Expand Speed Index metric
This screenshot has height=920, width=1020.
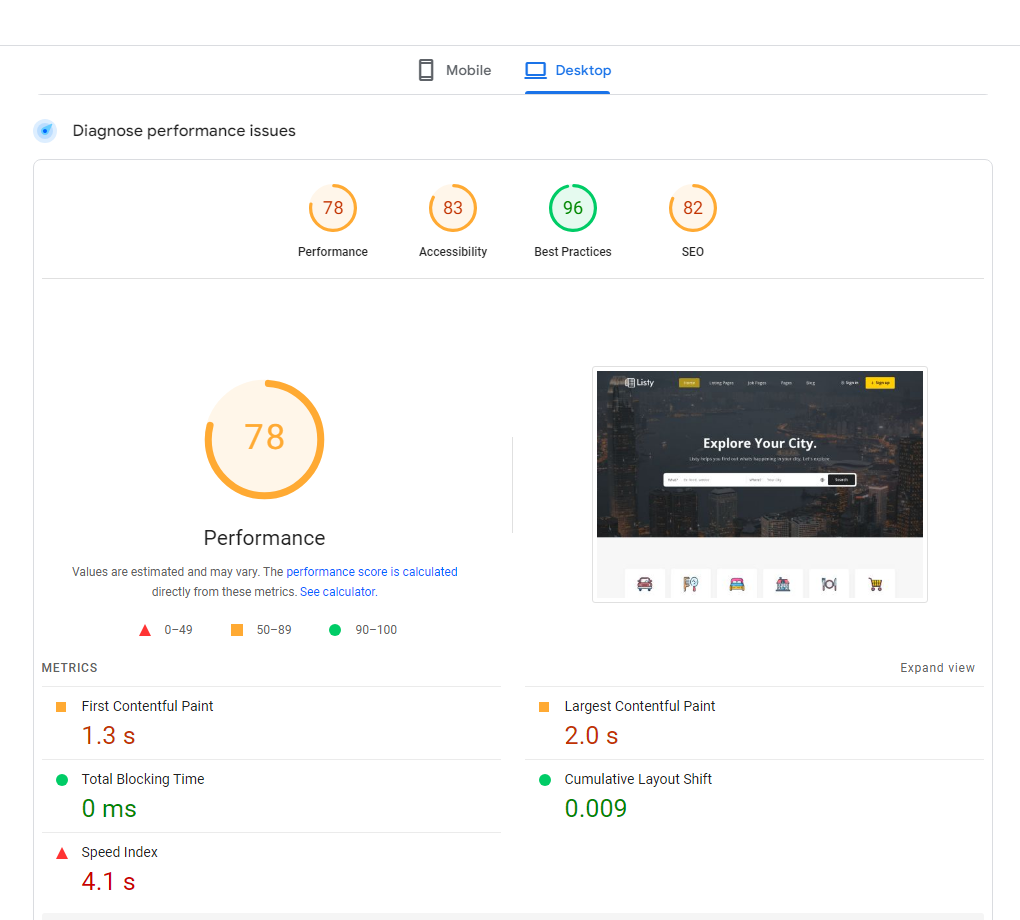[x=271, y=869]
